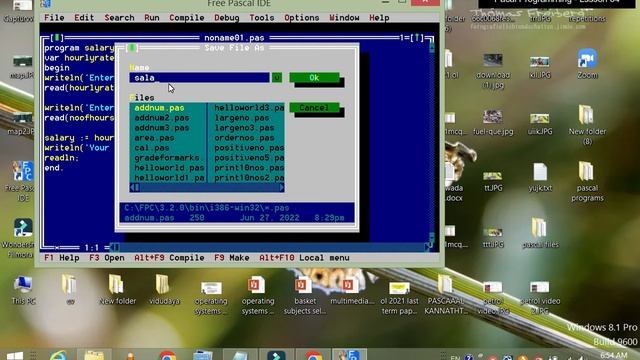Open the Help menu

tap(379, 18)
